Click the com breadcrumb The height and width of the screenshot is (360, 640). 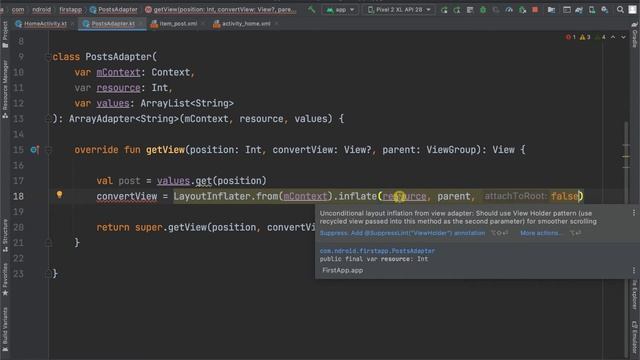tap(18, 9)
